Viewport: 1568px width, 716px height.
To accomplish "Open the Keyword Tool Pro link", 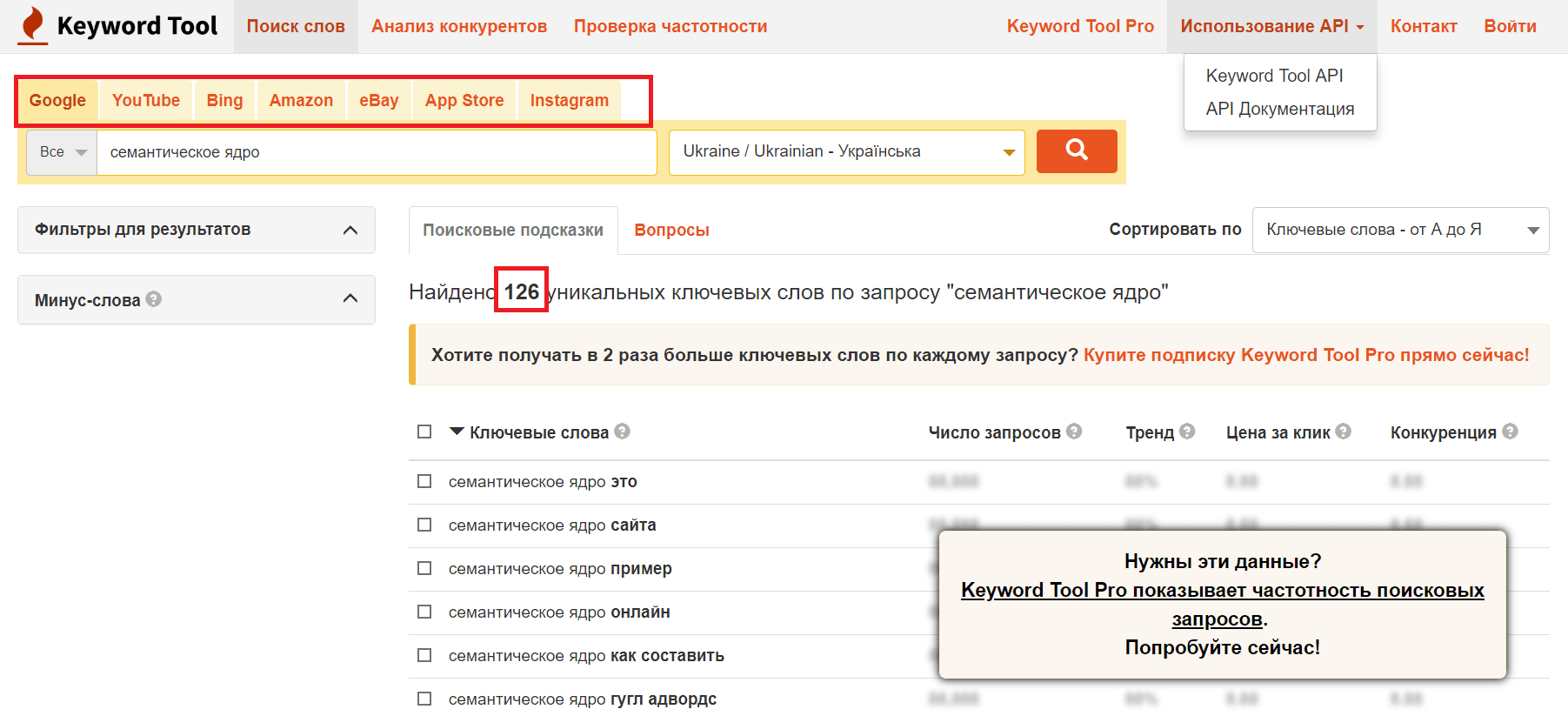I will pyautogui.click(x=1080, y=26).
